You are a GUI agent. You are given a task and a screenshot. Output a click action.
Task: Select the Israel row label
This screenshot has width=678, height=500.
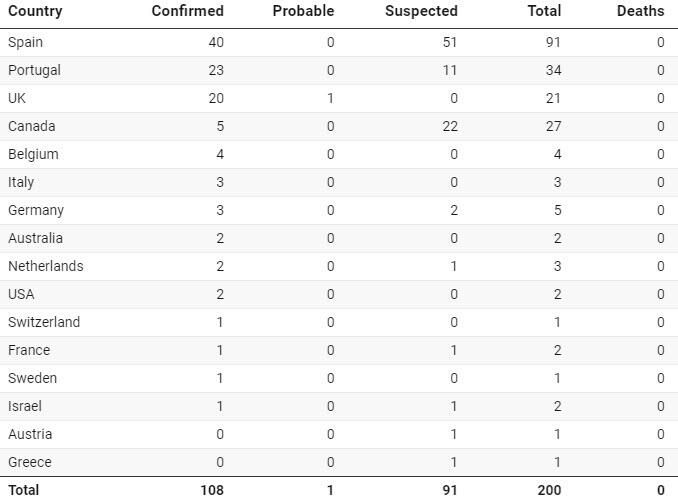coord(24,406)
